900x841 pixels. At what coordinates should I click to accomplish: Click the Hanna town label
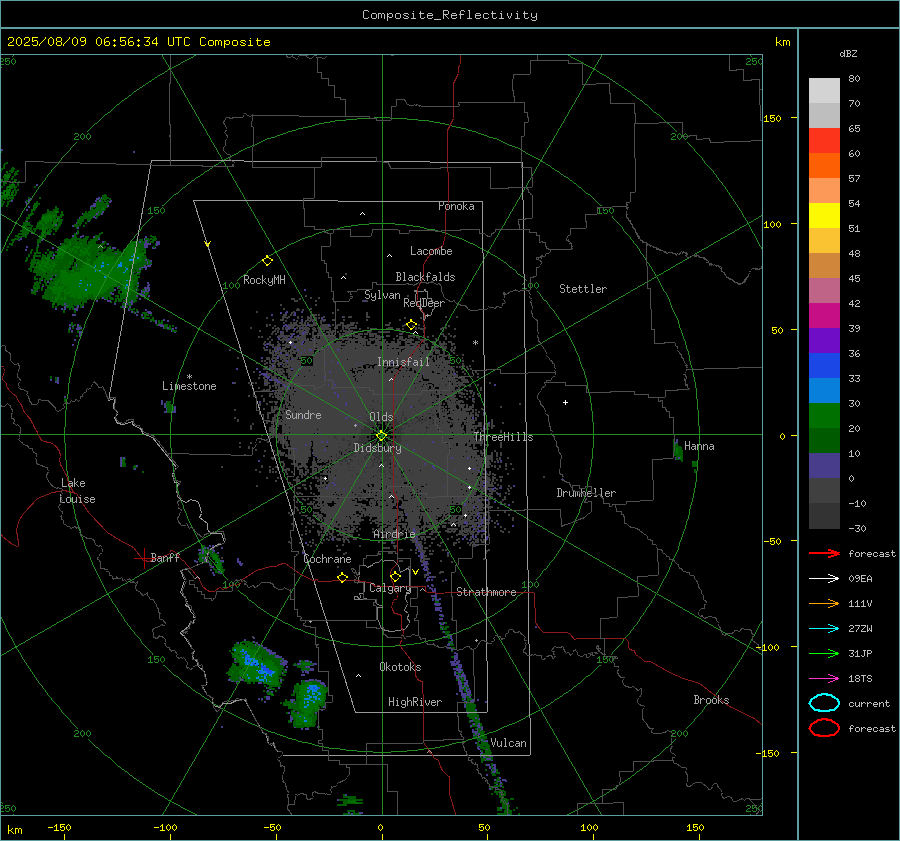699,446
